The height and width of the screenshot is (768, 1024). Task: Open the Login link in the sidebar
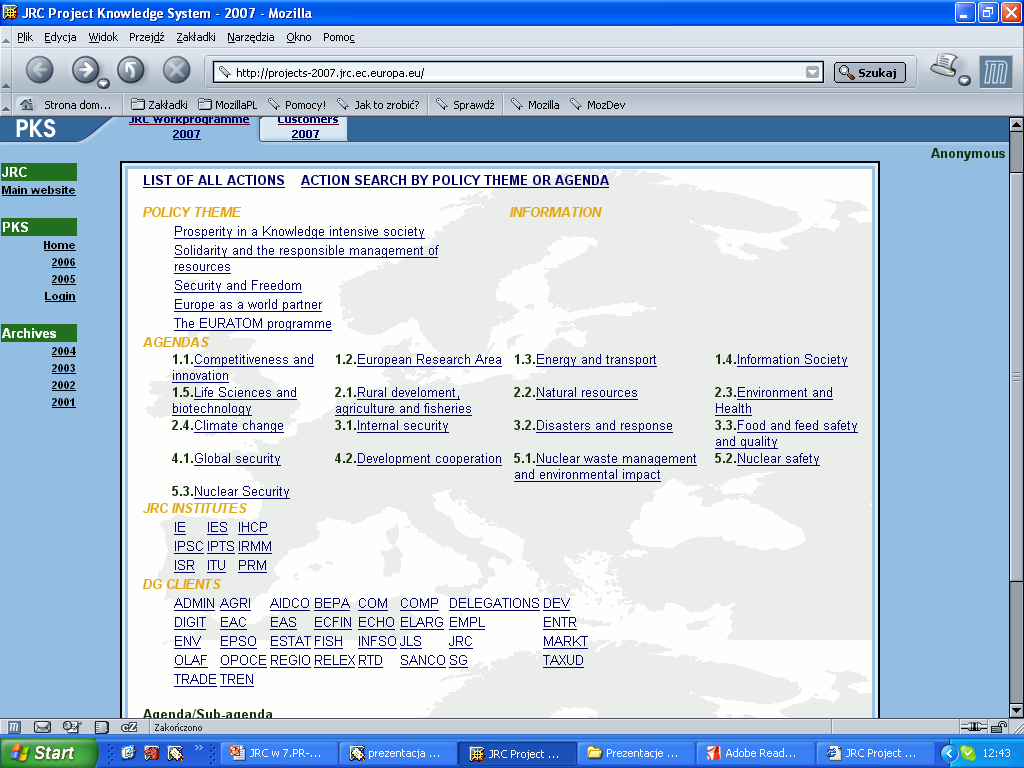[x=60, y=296]
